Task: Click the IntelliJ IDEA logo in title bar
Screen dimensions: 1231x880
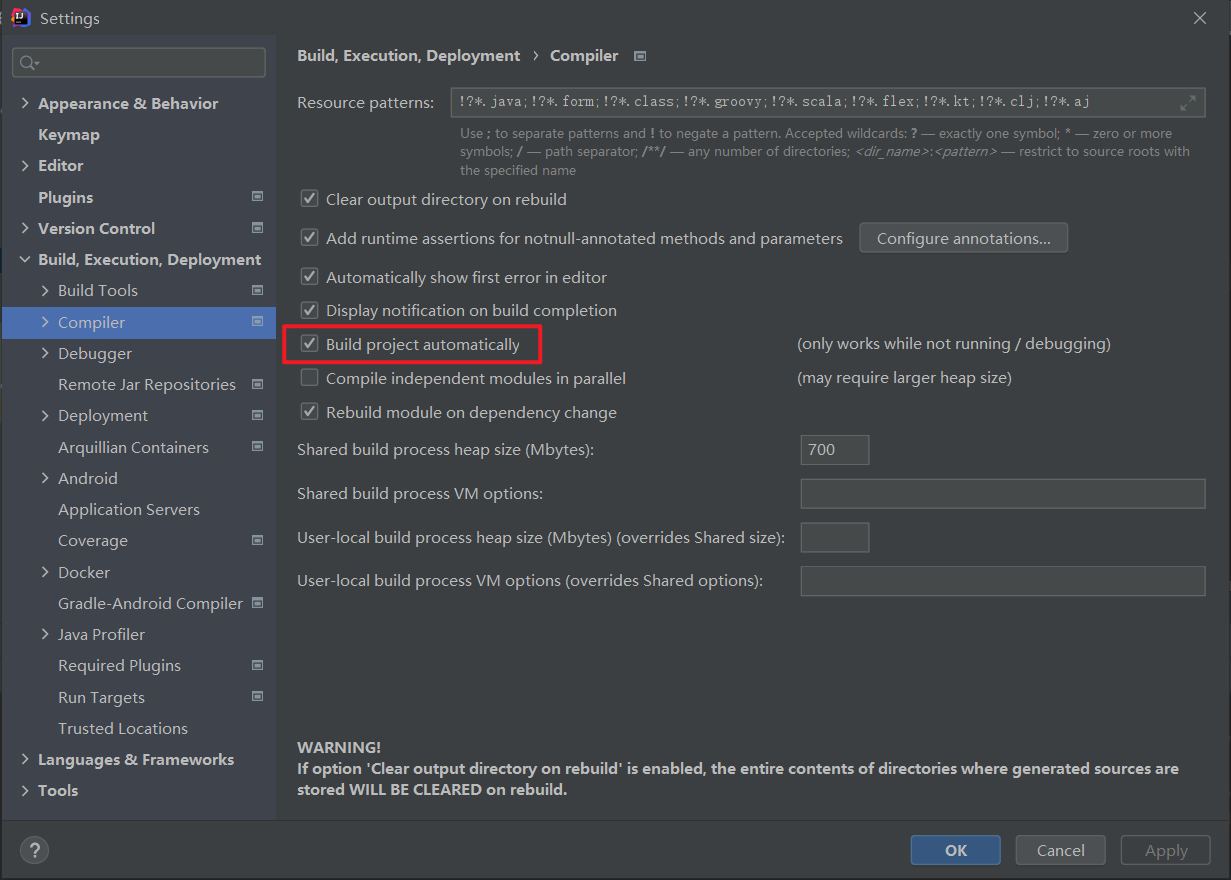Action: [x=21, y=18]
